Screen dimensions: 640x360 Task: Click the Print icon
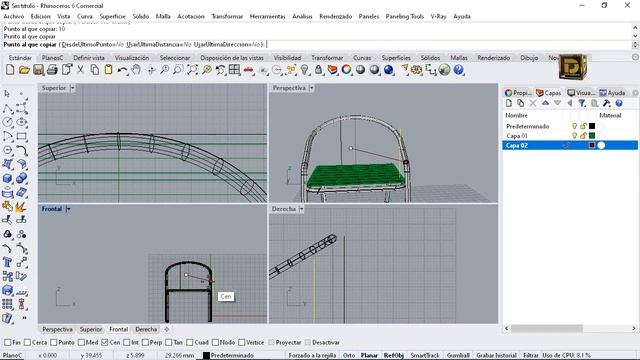(52, 70)
